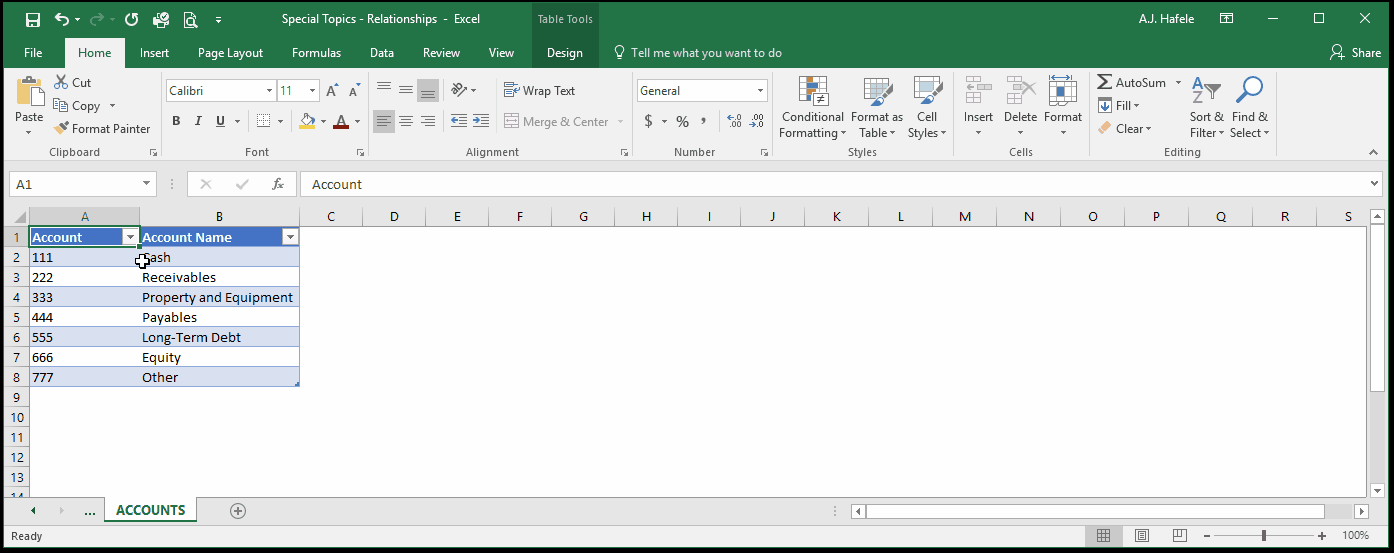Image resolution: width=1394 pixels, height=553 pixels.
Task: Toggle Wrap Text
Action: (x=540, y=90)
